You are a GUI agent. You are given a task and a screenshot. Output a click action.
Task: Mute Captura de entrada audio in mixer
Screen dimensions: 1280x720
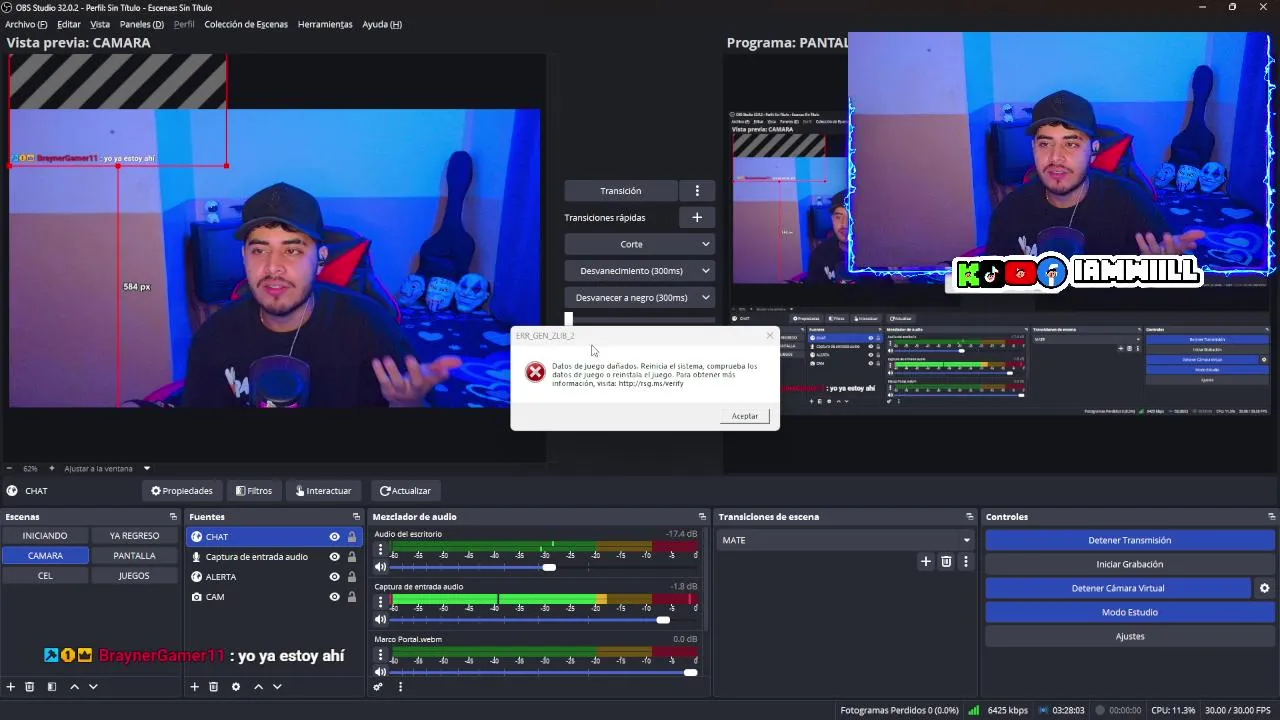coord(380,620)
